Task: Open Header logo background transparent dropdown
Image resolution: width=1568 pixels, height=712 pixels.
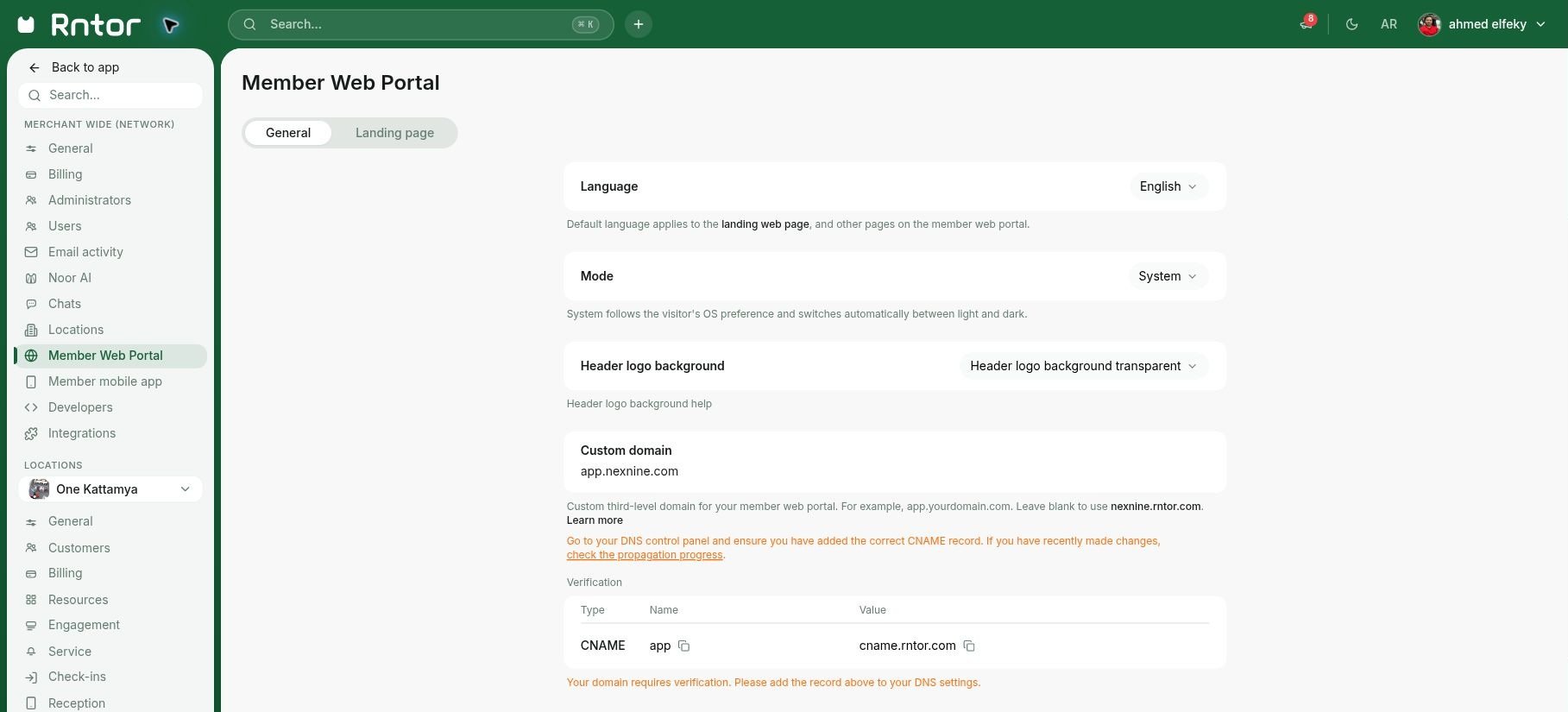Action: [x=1084, y=366]
